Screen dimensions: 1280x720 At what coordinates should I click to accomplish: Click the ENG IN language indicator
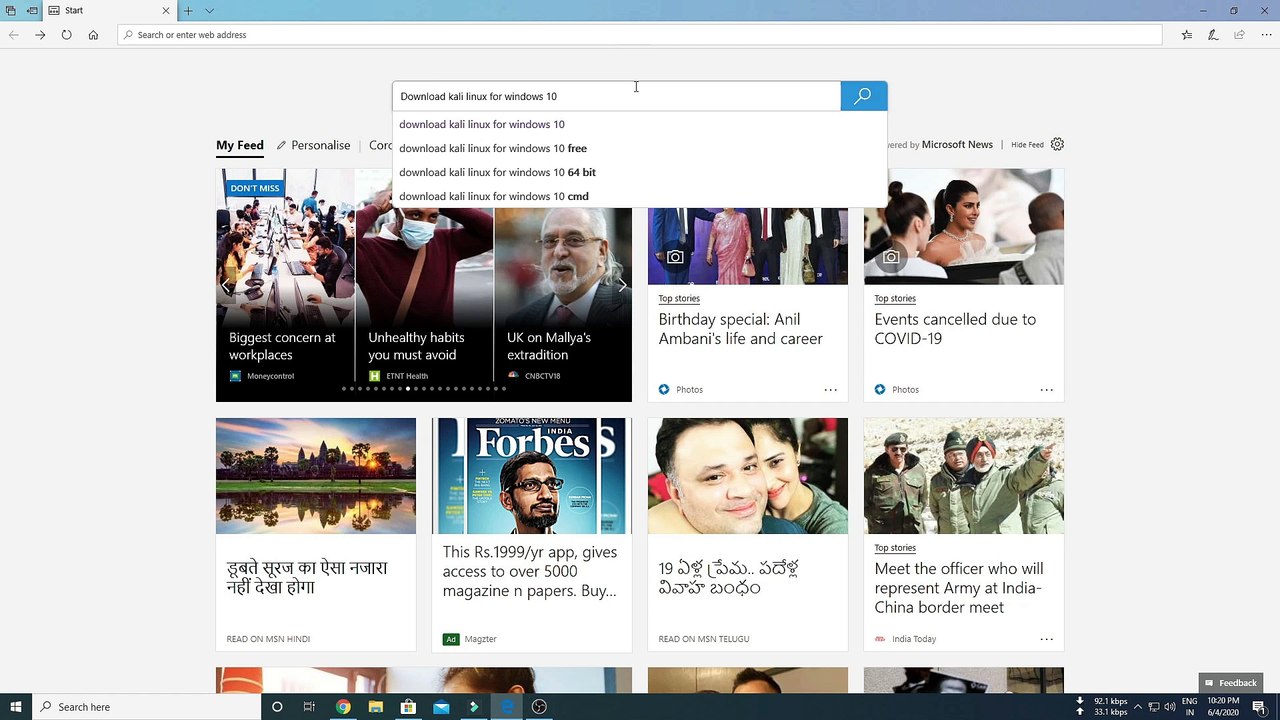pyautogui.click(x=1190, y=707)
